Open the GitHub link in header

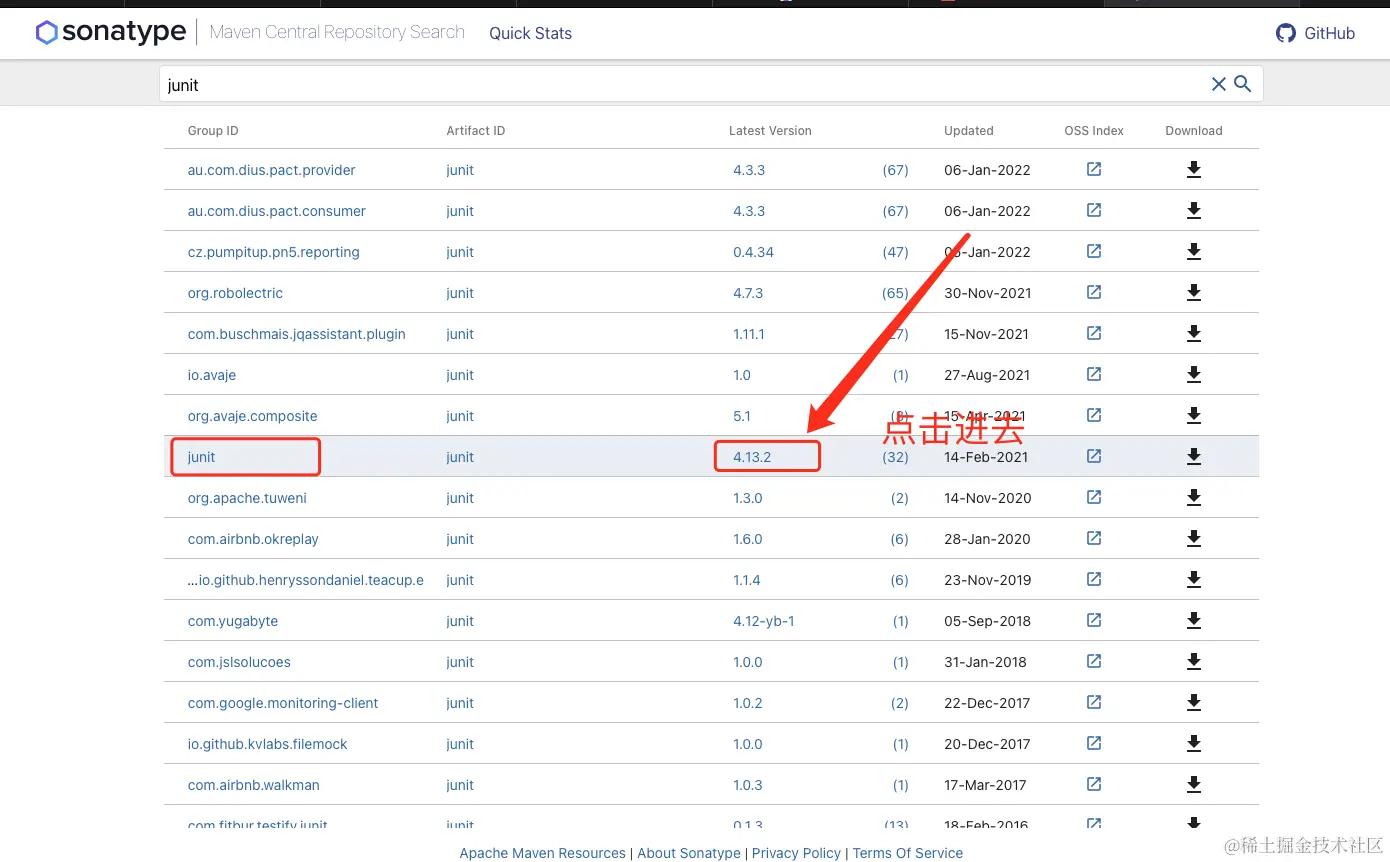pos(1315,33)
